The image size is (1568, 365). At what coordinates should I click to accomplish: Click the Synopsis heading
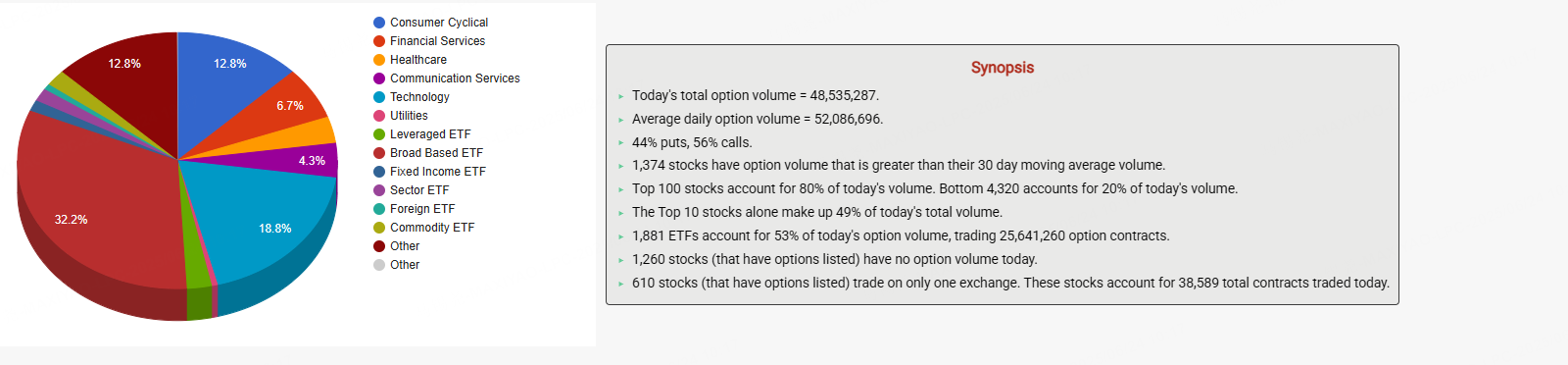pyautogui.click(x=1003, y=68)
